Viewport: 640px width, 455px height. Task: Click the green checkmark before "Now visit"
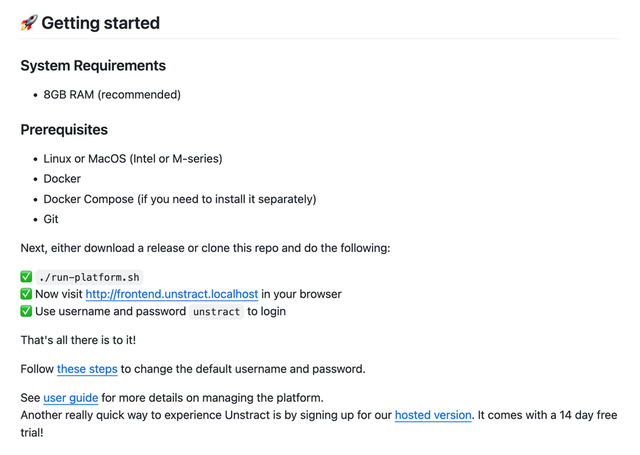point(26,294)
